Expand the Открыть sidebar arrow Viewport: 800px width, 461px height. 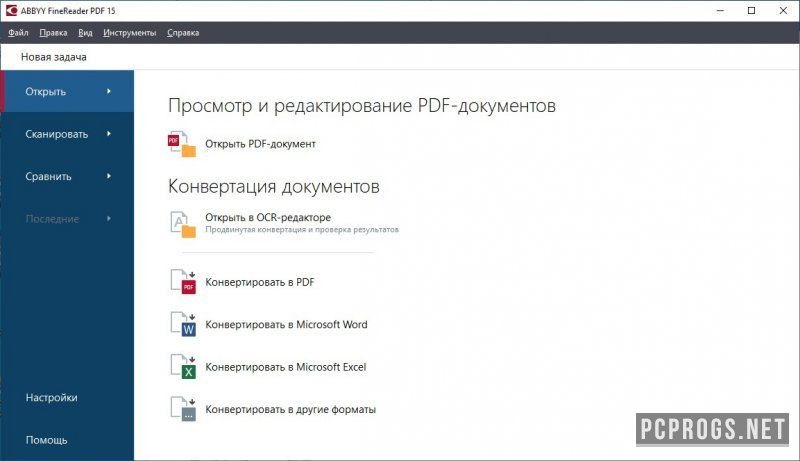[x=108, y=92]
